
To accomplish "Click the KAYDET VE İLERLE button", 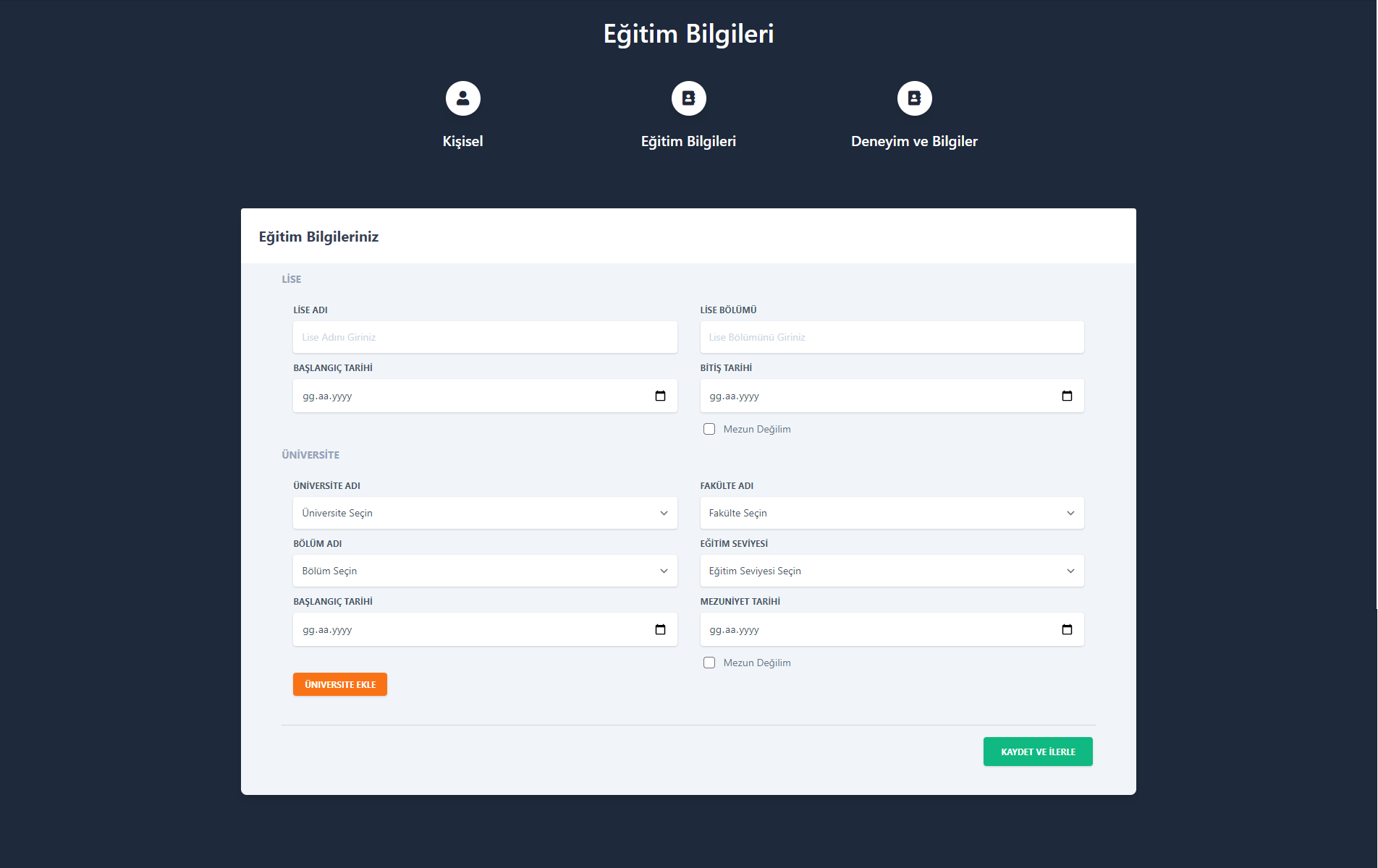I will click(1037, 752).
